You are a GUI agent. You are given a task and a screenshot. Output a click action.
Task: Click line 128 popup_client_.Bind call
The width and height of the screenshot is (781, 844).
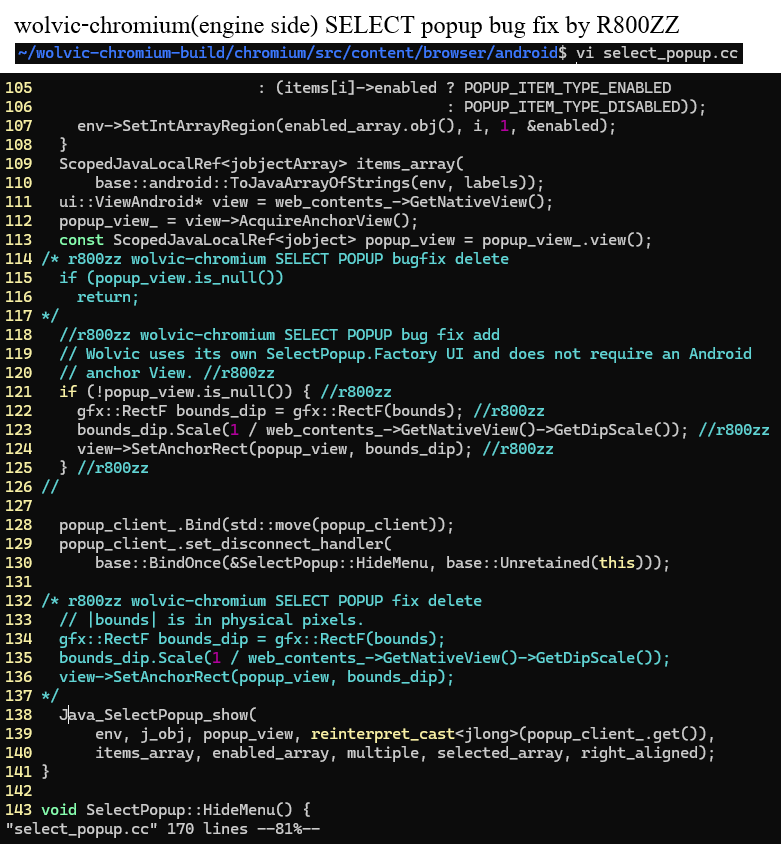coord(256,525)
